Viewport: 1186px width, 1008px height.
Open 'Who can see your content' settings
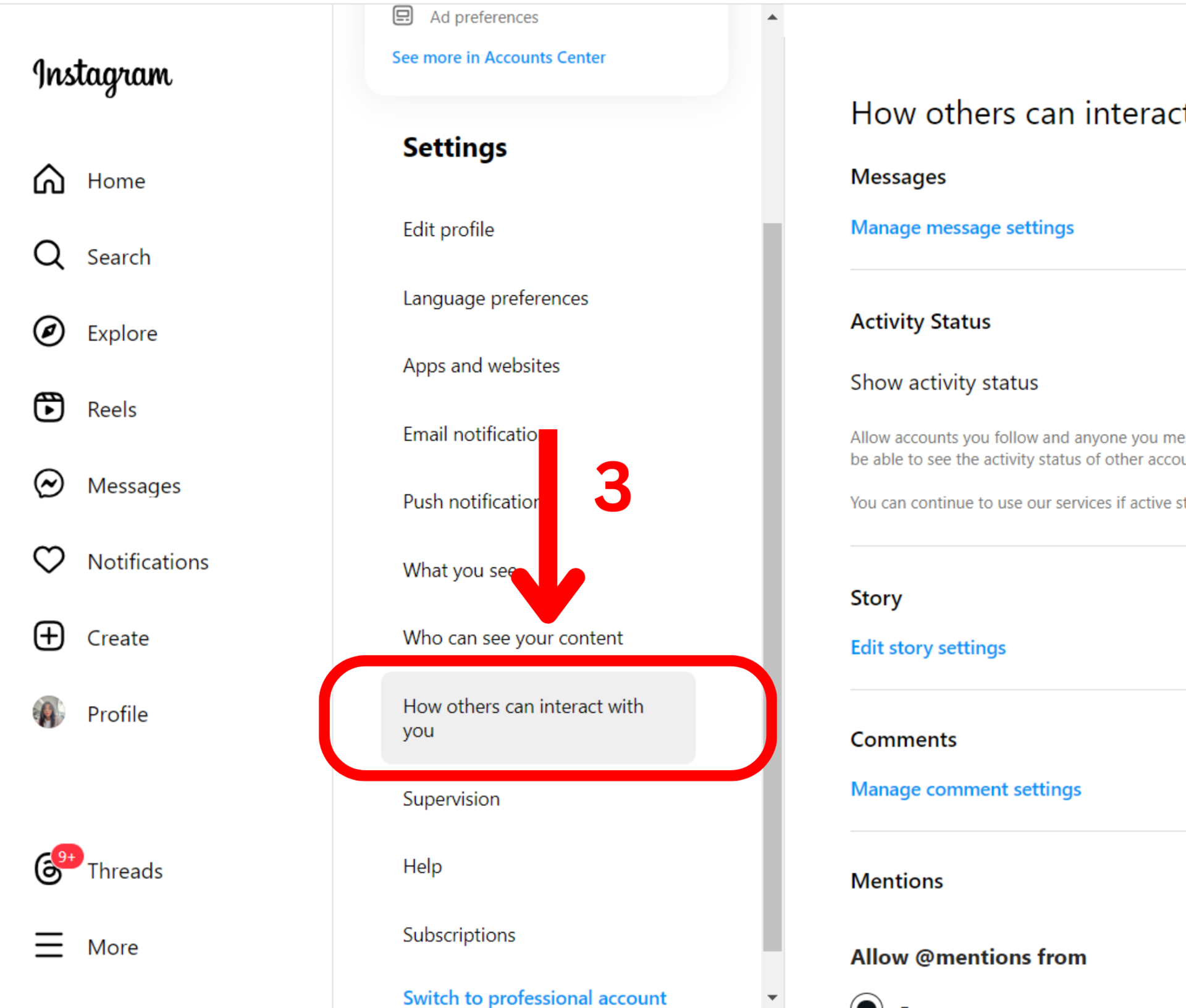[x=513, y=637]
